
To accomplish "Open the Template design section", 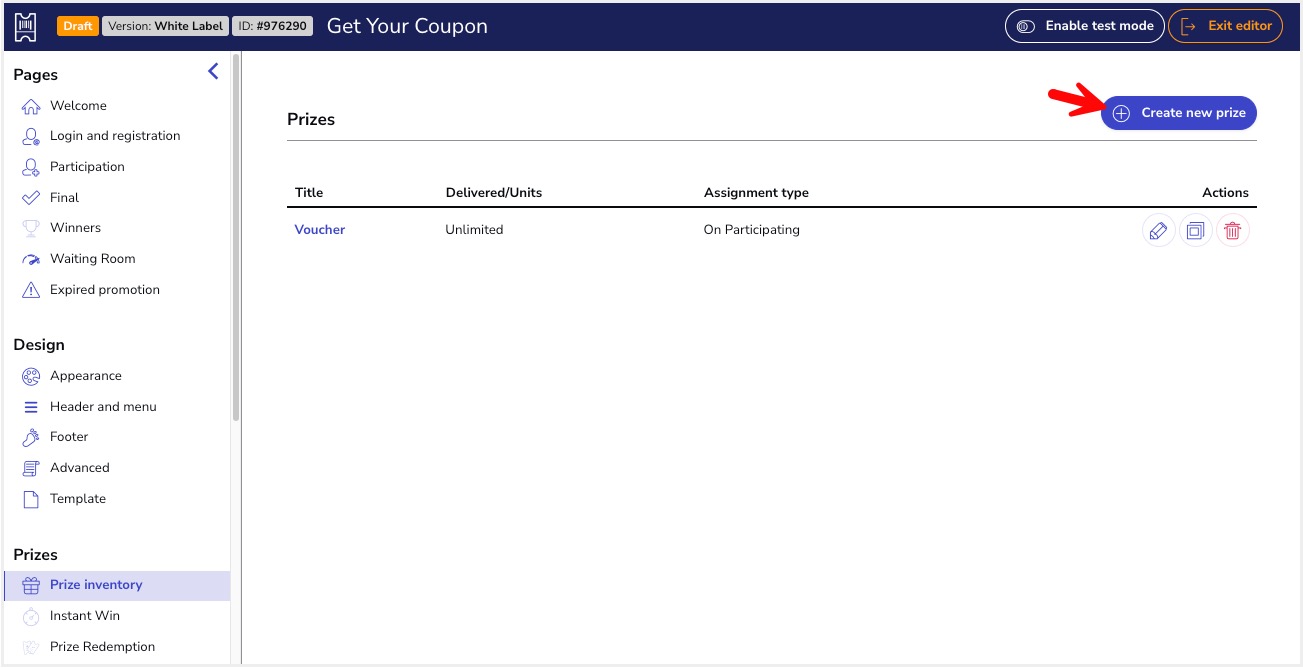I will click(x=78, y=498).
